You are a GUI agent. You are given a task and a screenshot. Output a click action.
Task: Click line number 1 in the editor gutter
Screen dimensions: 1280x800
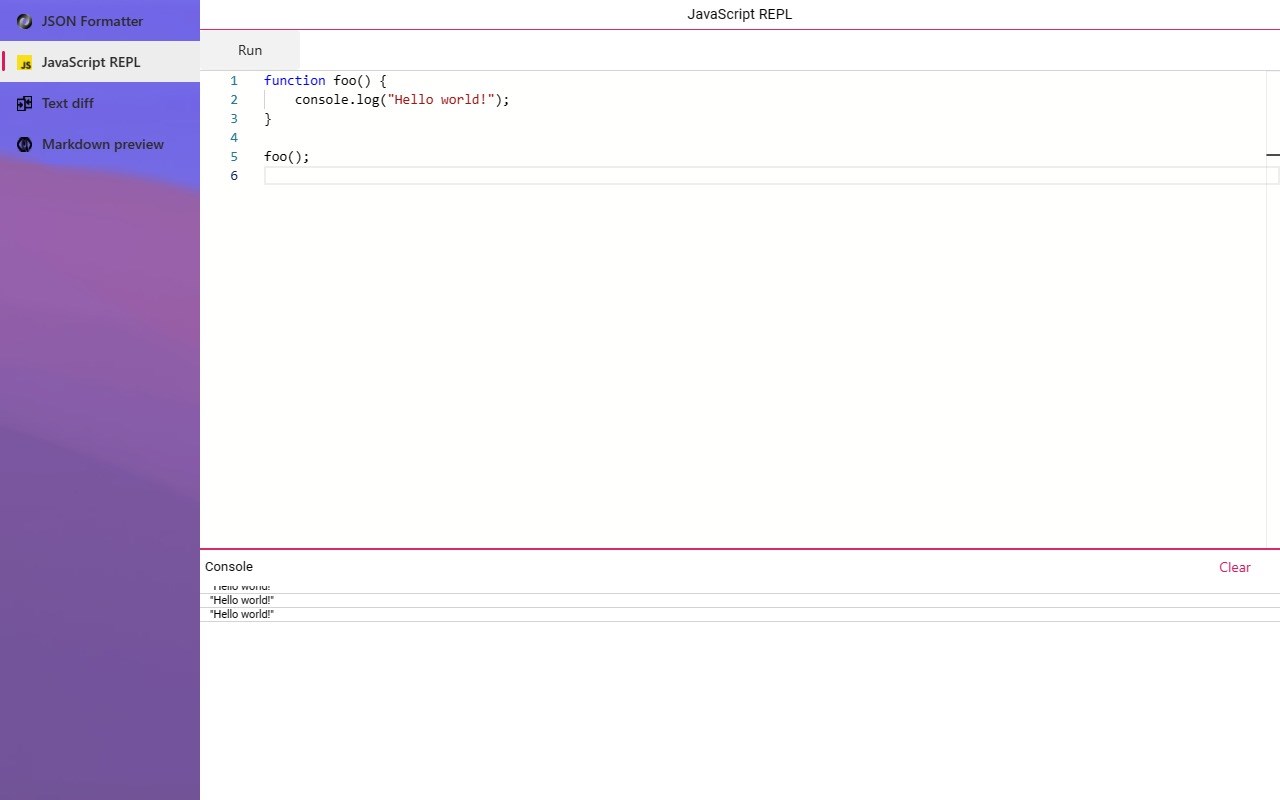(234, 80)
